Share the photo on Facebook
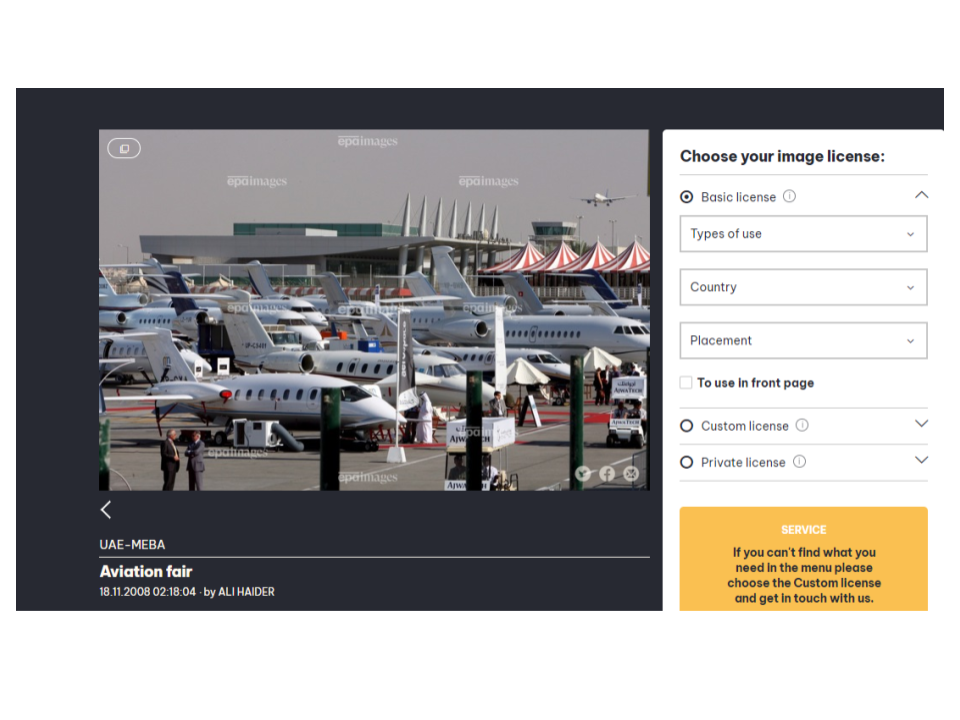 click(607, 473)
